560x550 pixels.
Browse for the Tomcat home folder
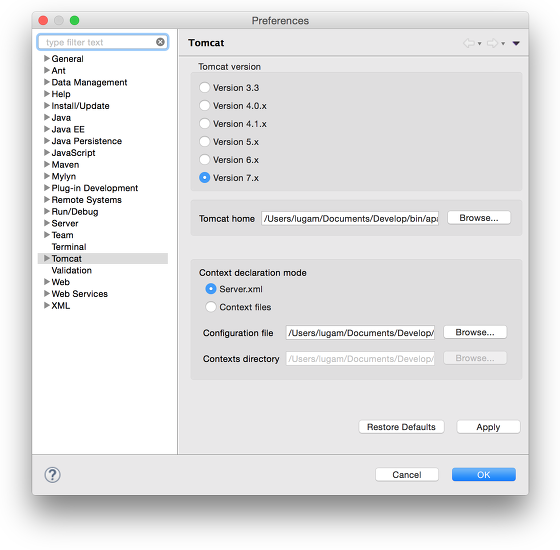click(x=479, y=218)
